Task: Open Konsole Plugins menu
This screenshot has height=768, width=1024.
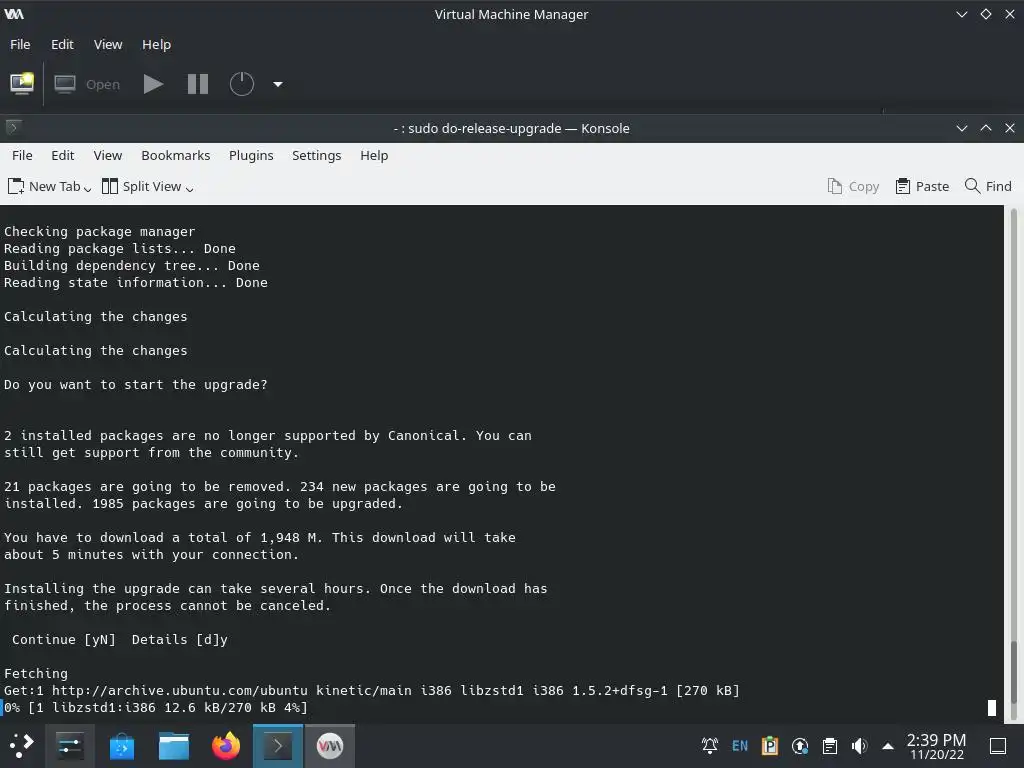Action: (251, 155)
